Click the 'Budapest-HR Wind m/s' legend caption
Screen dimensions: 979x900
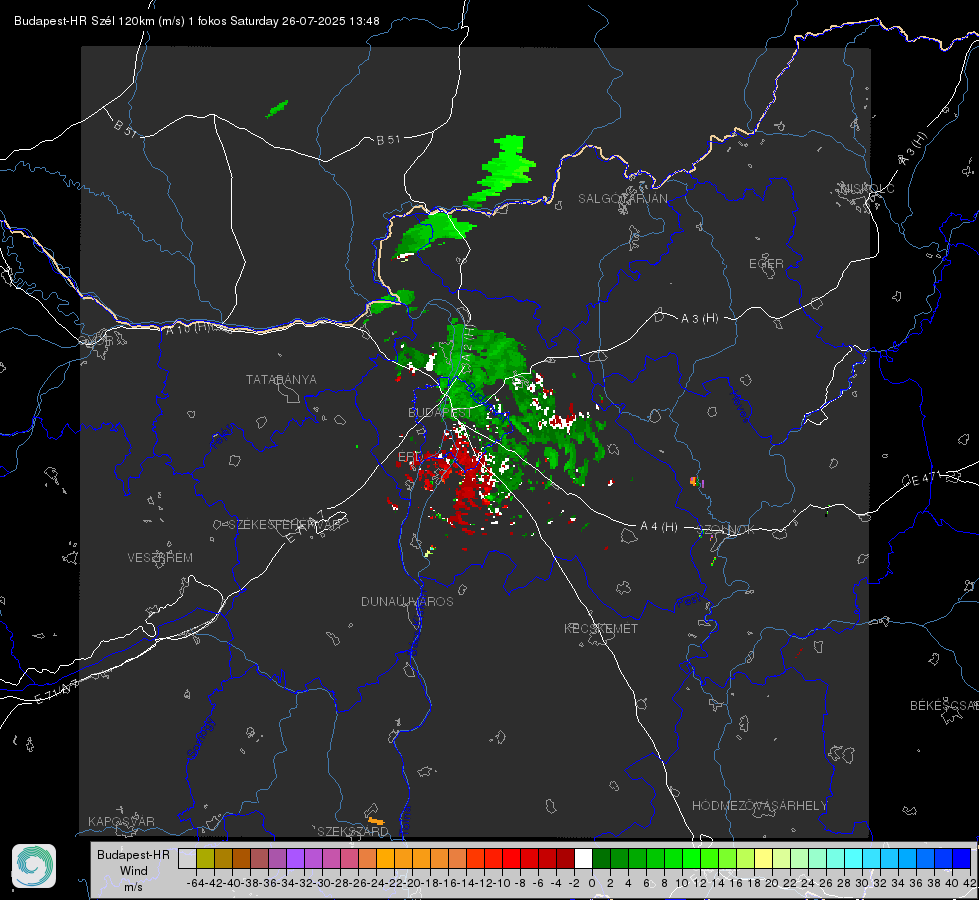tap(134, 871)
